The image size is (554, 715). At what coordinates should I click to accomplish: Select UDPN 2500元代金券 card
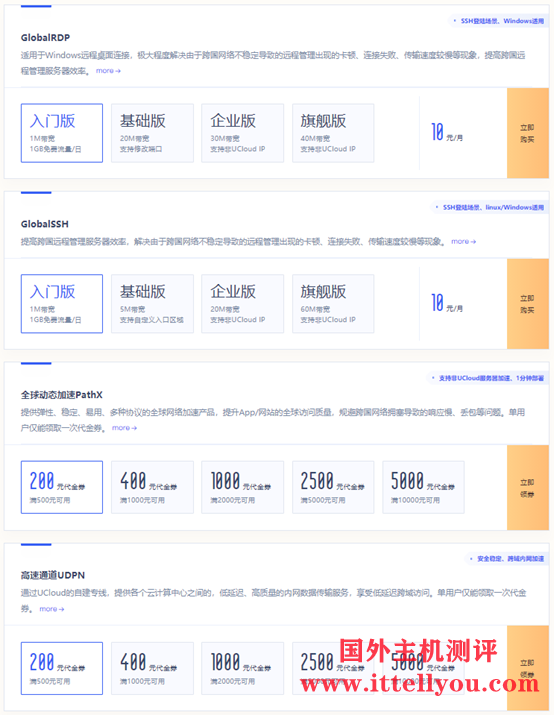tap(333, 668)
